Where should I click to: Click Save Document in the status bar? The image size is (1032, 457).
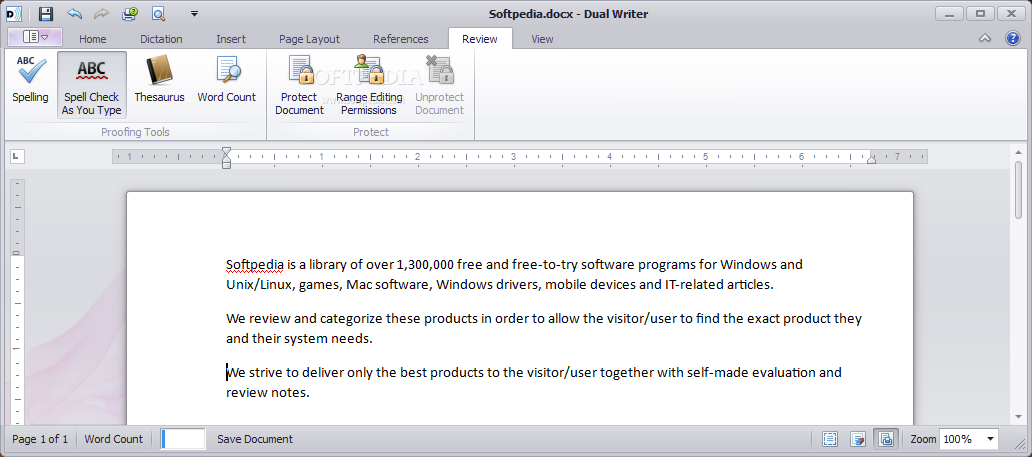point(255,439)
